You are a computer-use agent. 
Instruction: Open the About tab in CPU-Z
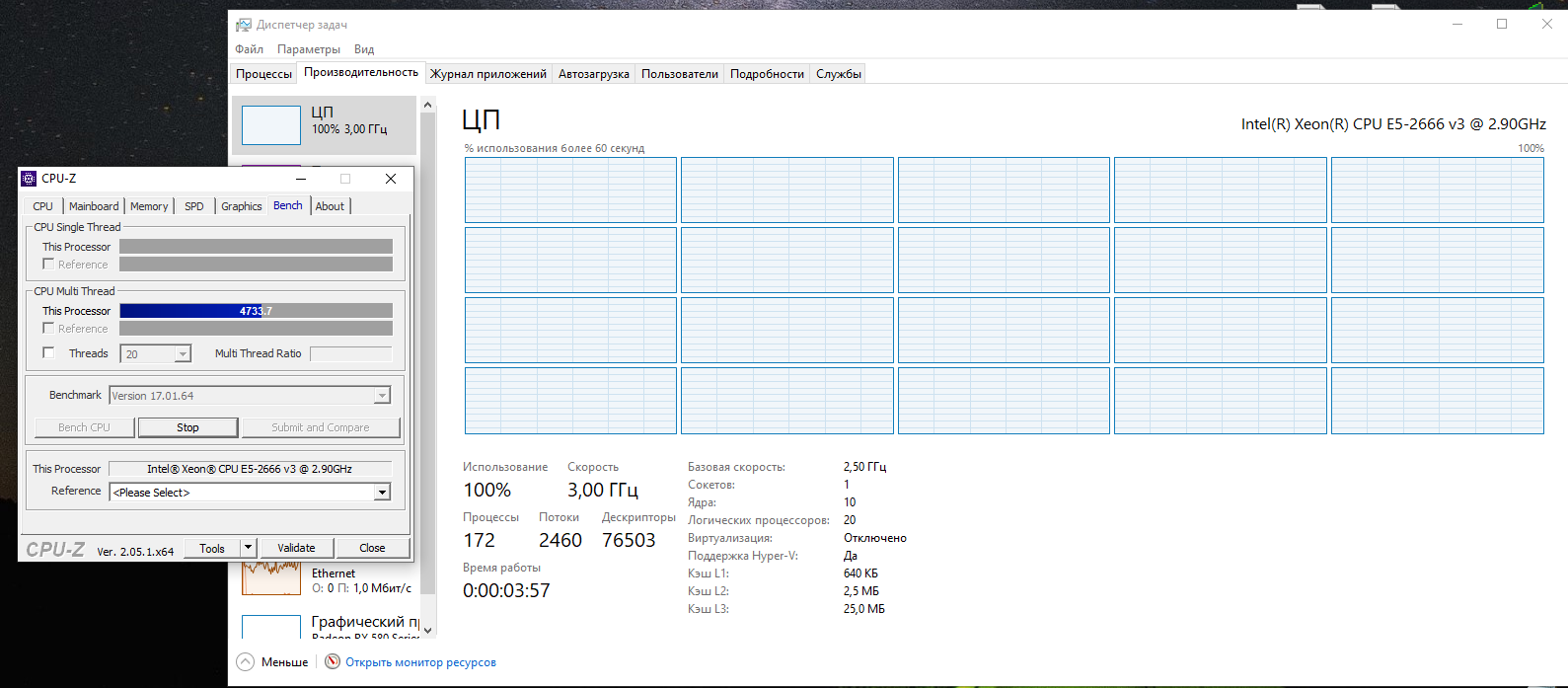point(330,206)
